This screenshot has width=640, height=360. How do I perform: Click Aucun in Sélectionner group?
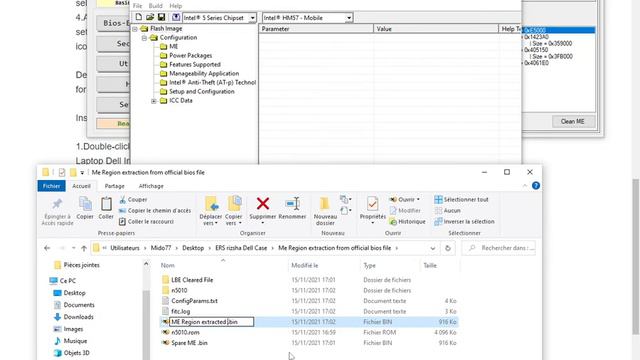[447, 211]
